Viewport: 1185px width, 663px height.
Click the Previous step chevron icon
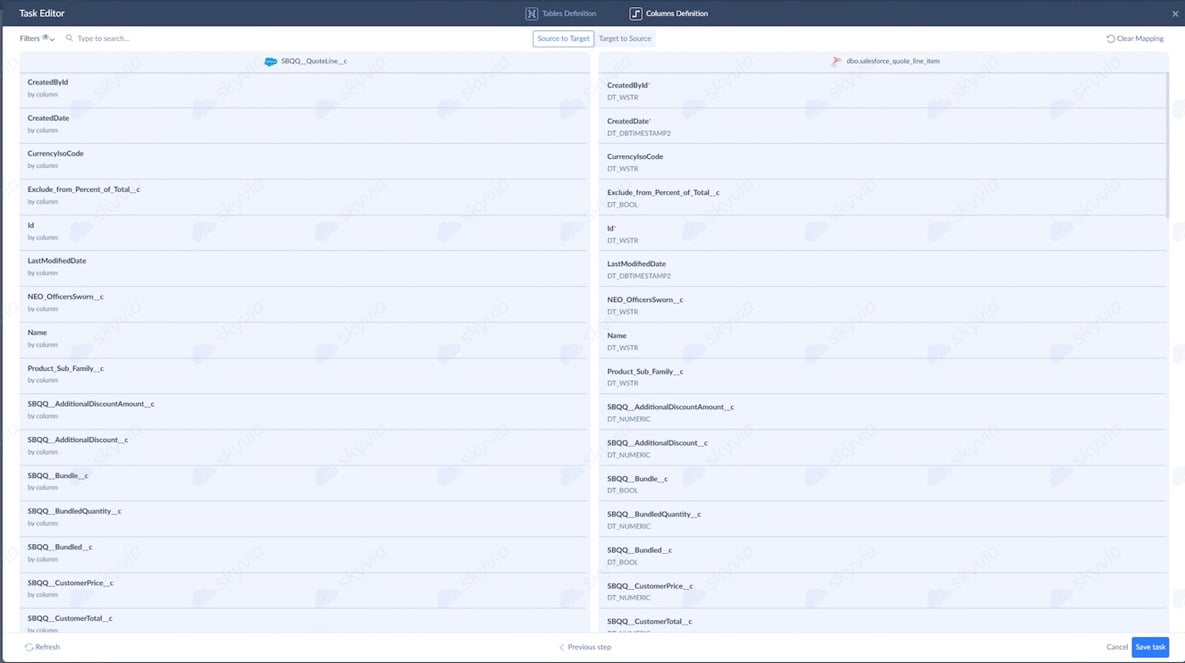pyautogui.click(x=562, y=647)
